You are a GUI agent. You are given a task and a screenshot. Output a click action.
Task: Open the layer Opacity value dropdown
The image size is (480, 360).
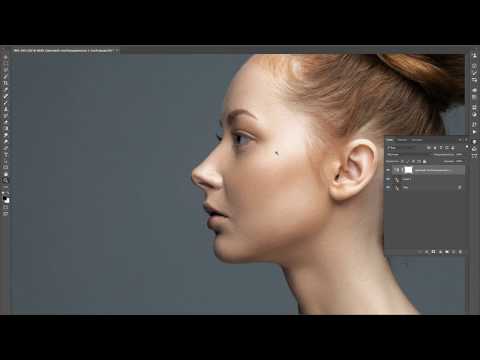[x=459, y=155]
